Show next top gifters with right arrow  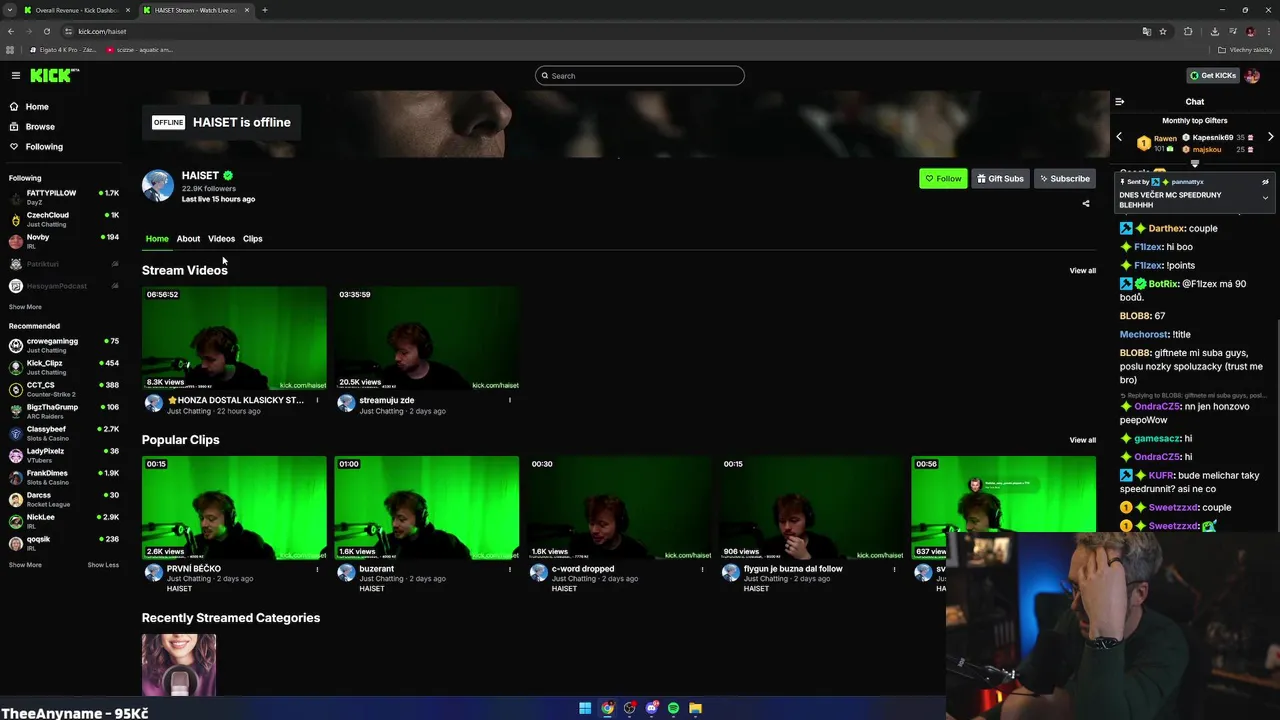click(1270, 137)
